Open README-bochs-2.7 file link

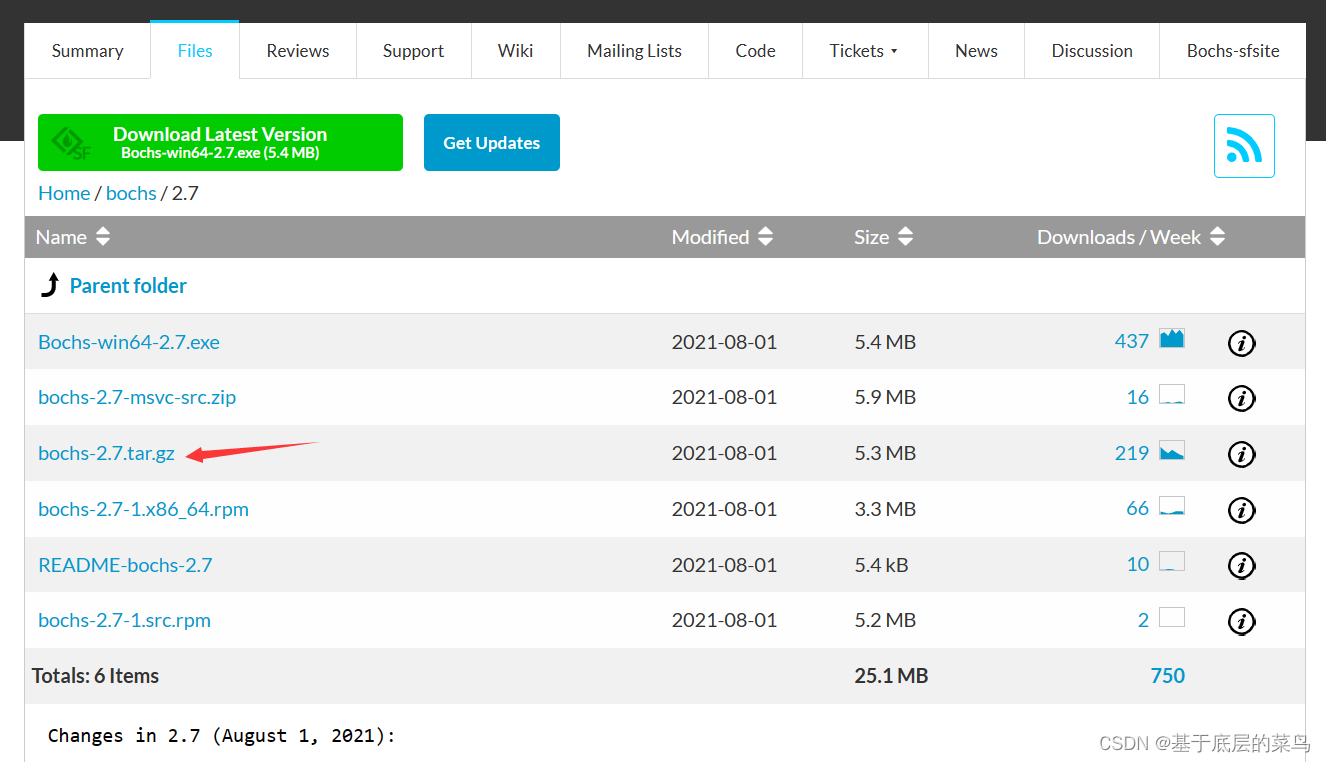coord(125,565)
